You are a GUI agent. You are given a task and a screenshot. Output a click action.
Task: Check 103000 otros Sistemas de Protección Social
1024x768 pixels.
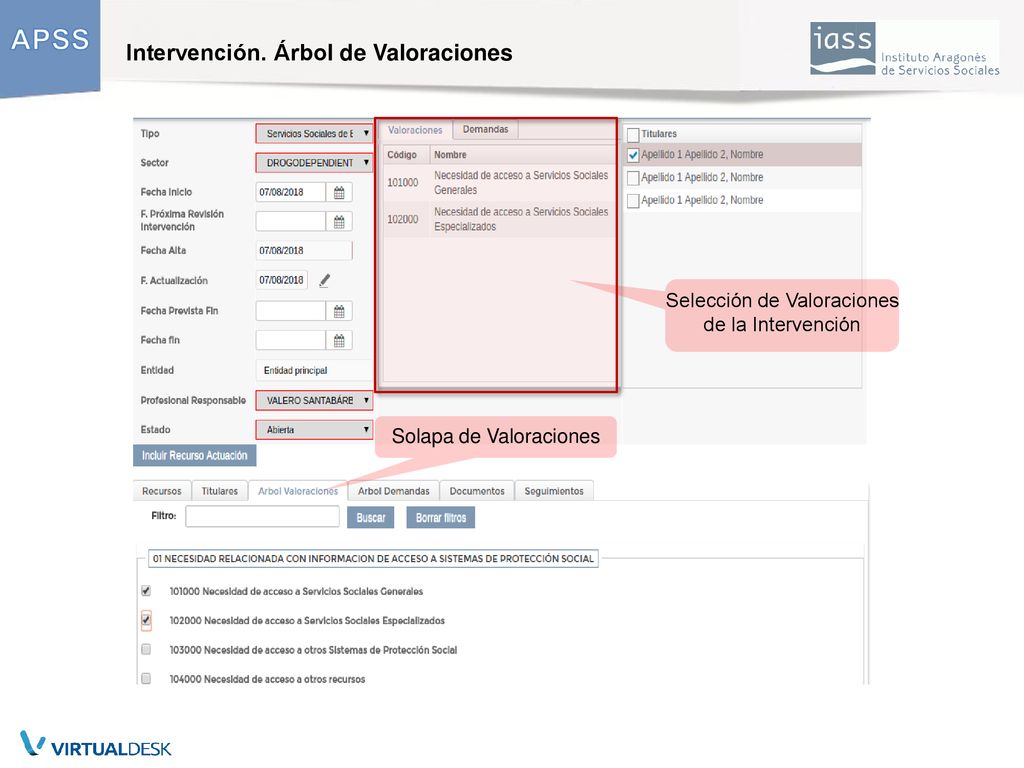click(x=146, y=649)
